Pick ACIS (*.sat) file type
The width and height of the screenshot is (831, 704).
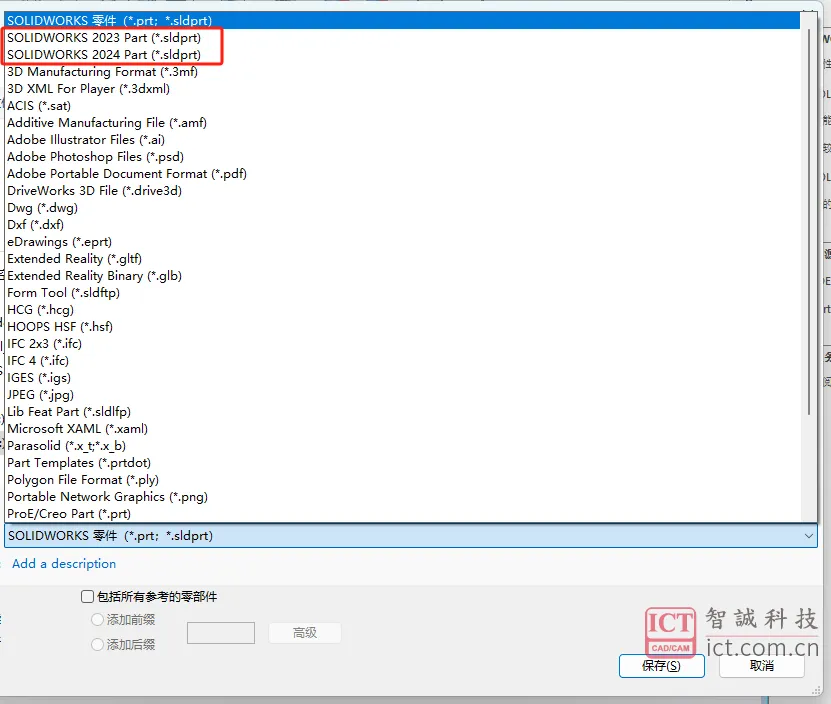tap(402, 105)
